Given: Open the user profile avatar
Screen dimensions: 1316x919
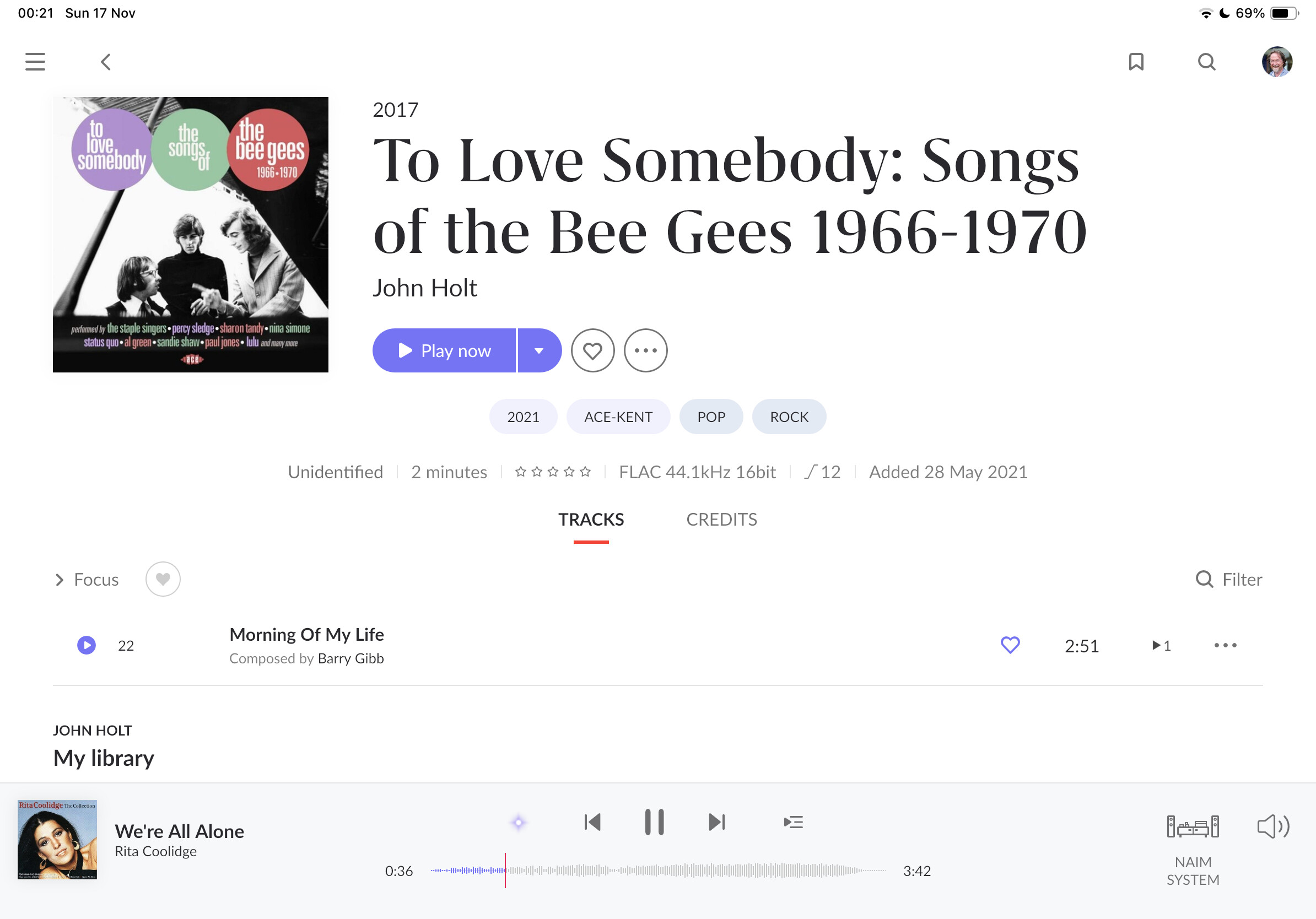Looking at the screenshot, I should pos(1277,62).
